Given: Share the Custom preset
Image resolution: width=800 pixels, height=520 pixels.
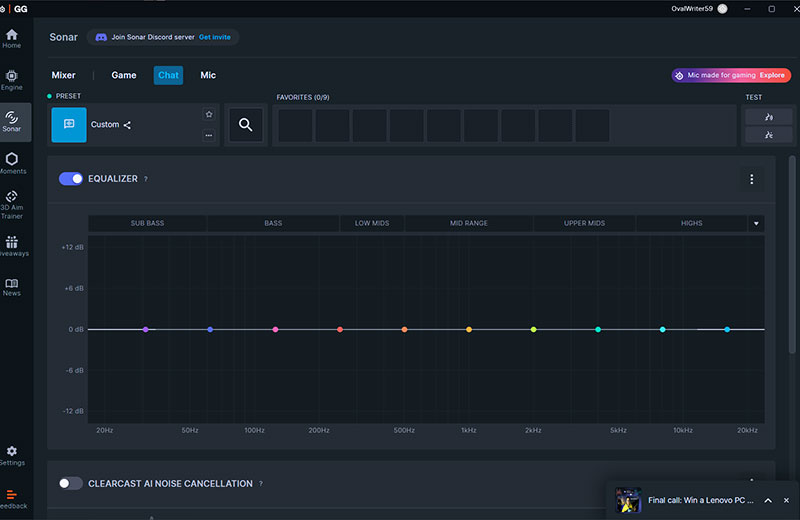Looking at the screenshot, I should [127, 125].
